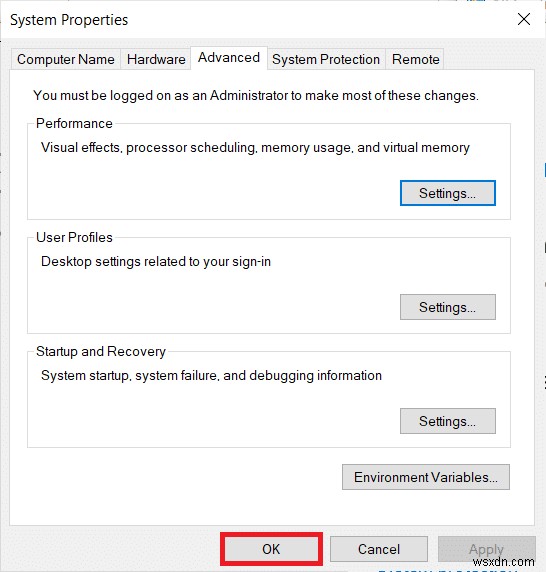Click the Environment Variables button
Screen dimensions: 546x572
[x=426, y=477]
